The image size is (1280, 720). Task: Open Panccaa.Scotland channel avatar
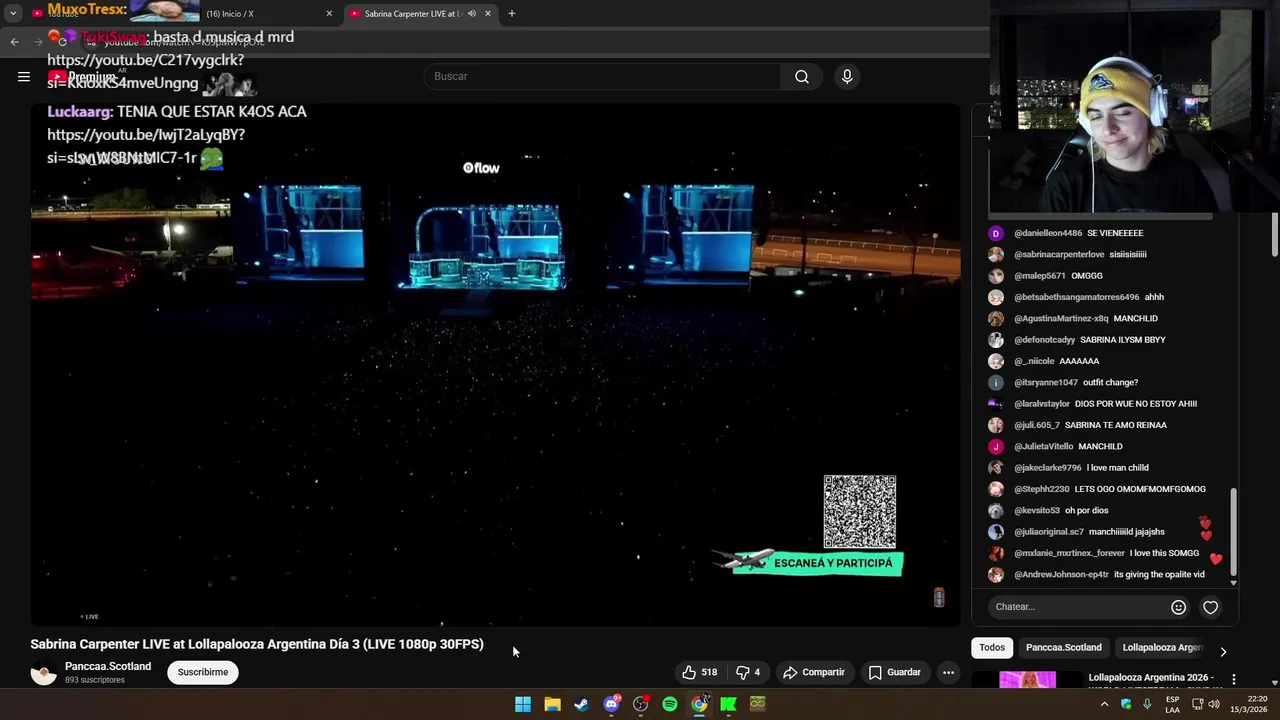(44, 672)
